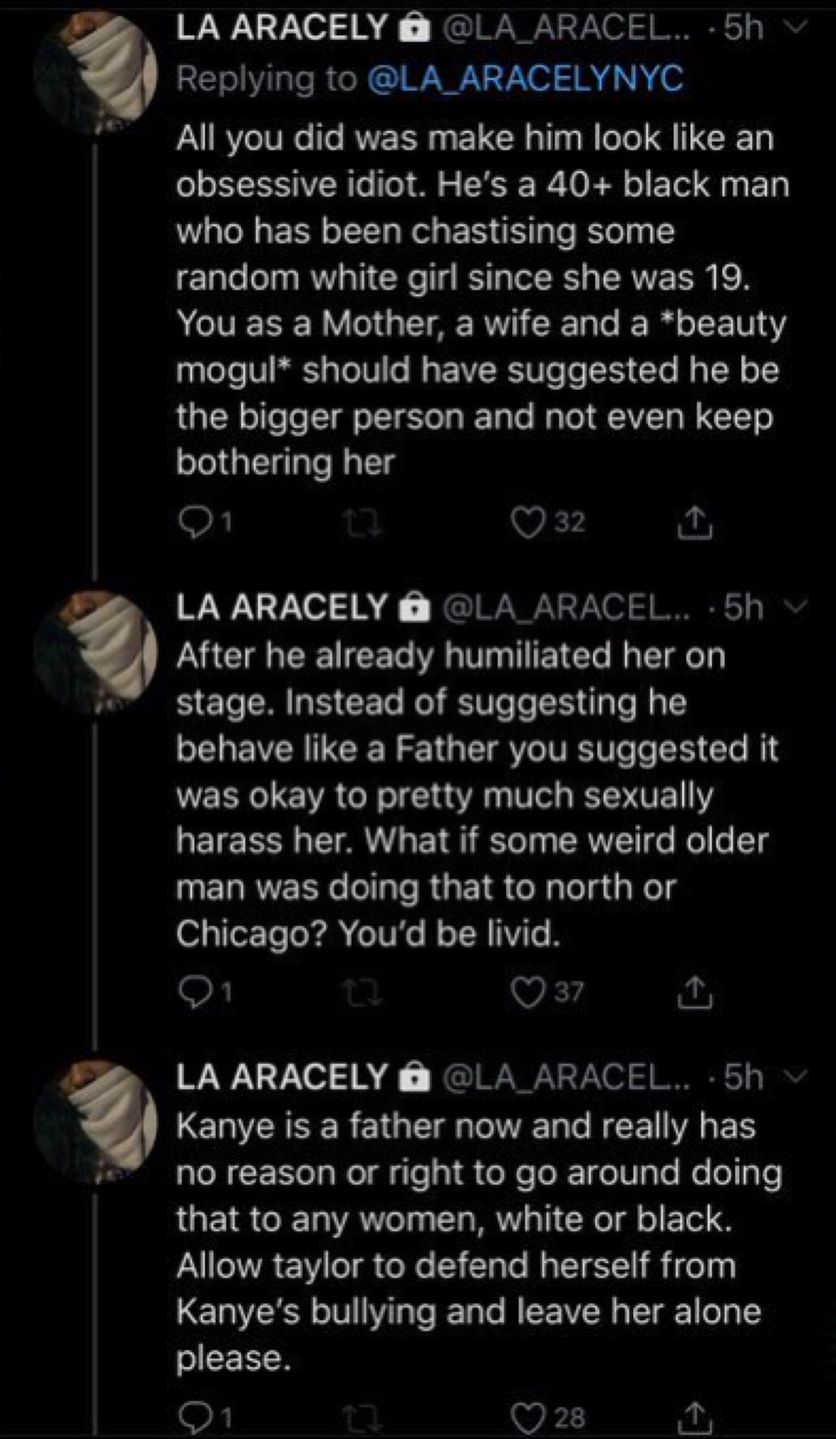Reply to the tweet ending 'You'd be livid'
The image size is (836, 1439).
click(190, 991)
